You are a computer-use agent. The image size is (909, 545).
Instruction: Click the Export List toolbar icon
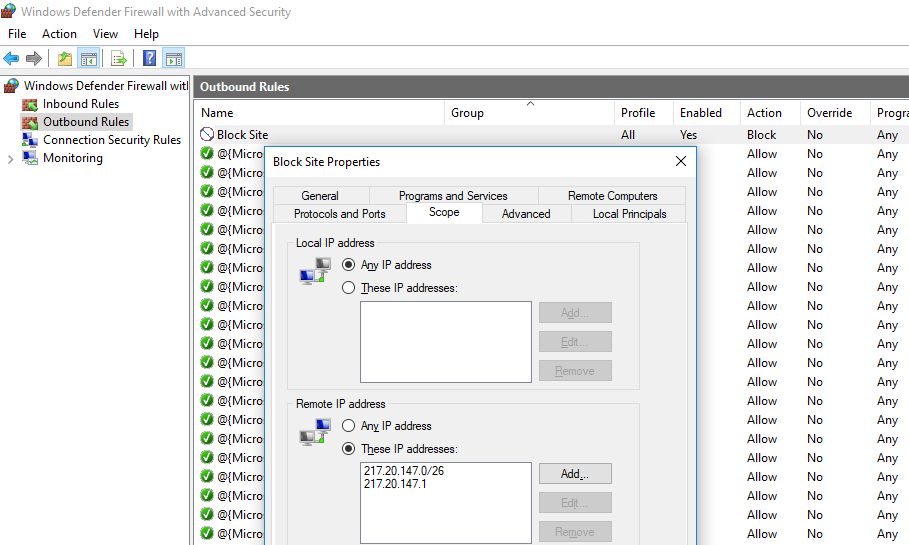118,59
